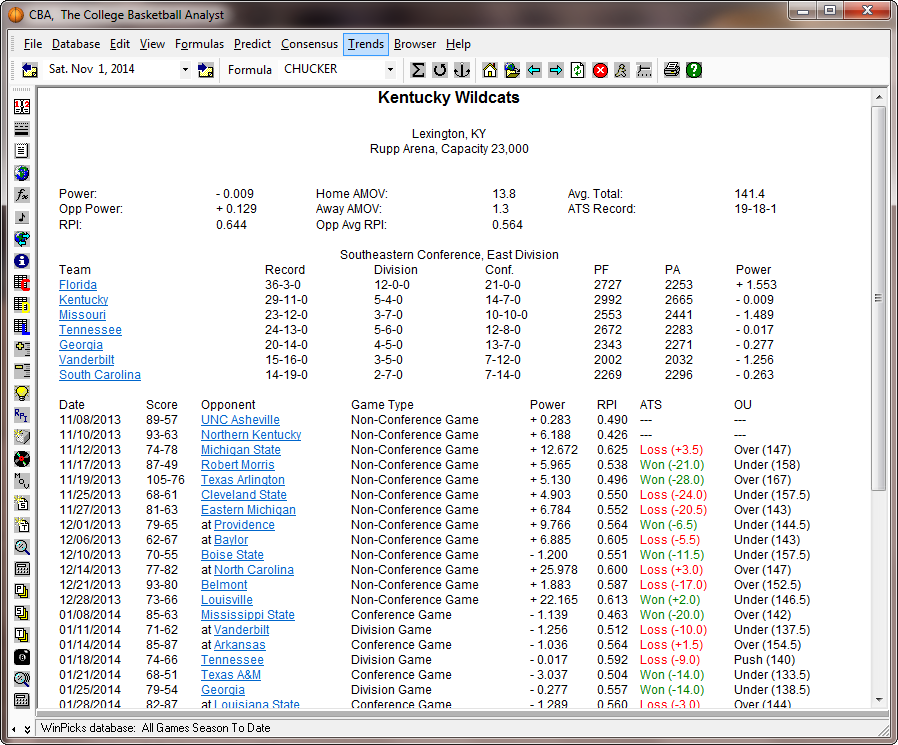The height and width of the screenshot is (745, 898).
Task: Open the Predict menu
Action: tap(253, 44)
